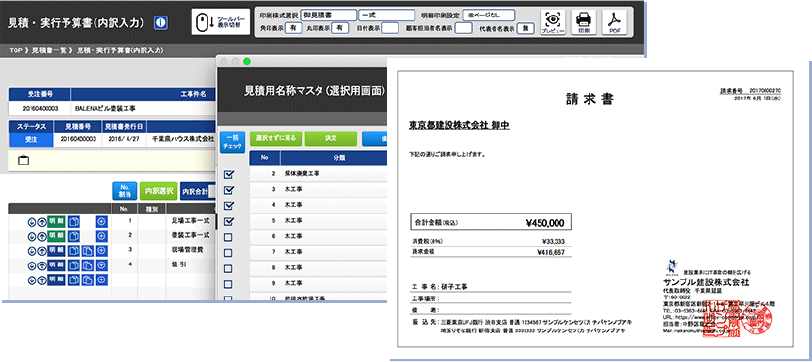Move row 1 (足場工事一式) up with the arrow icon
The width and height of the screenshot is (812, 362).
[x=41, y=221]
